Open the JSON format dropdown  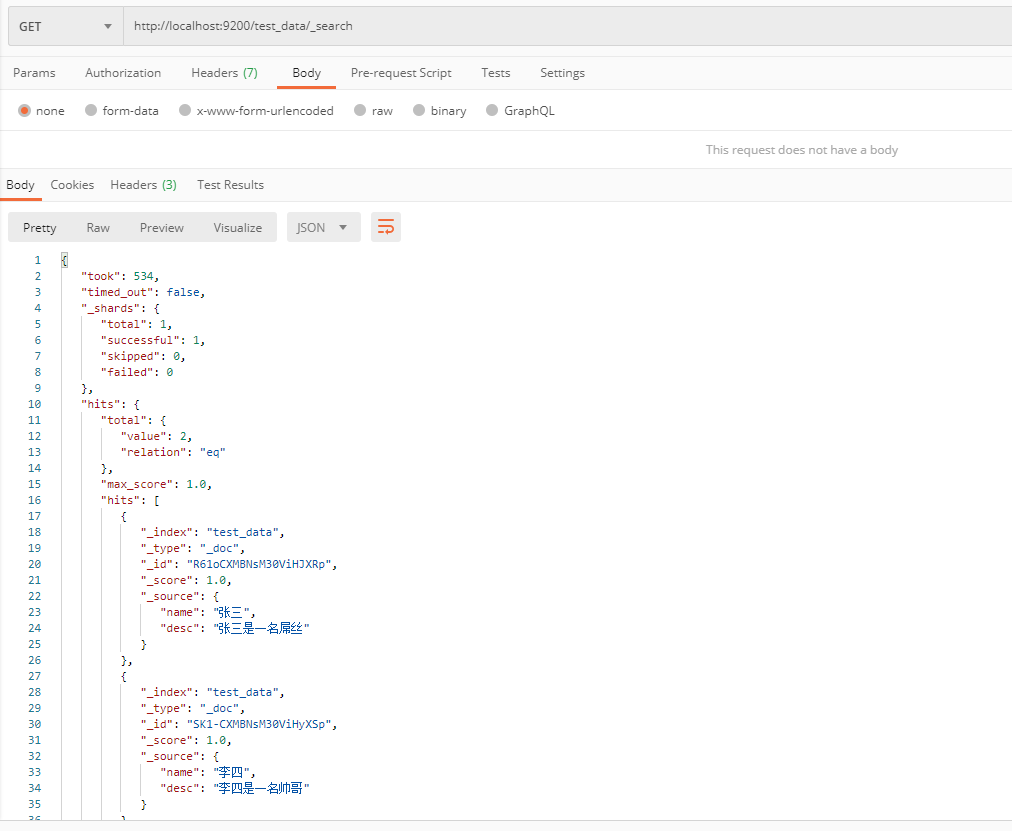(323, 227)
